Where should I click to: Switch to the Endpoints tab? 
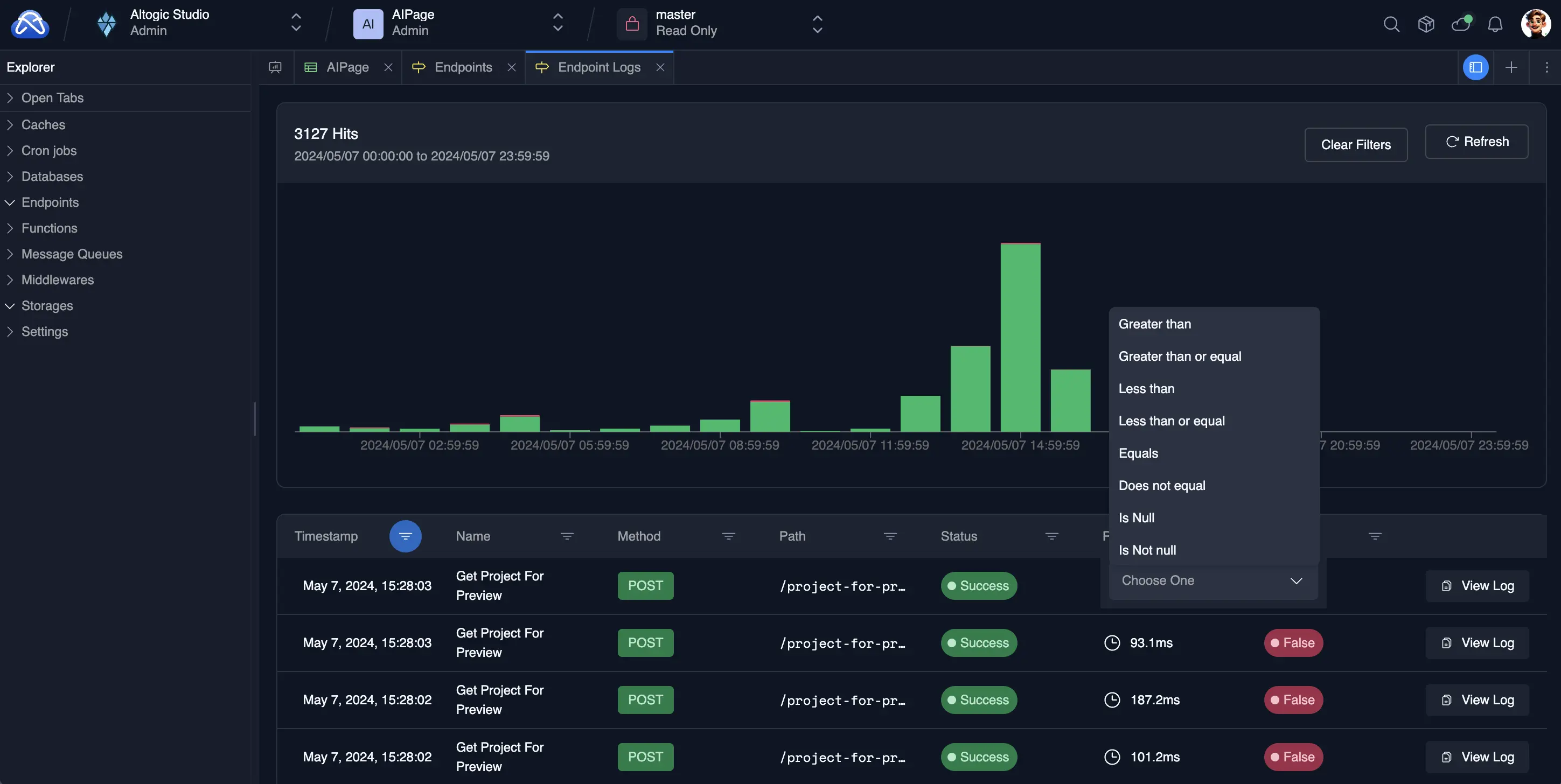(x=463, y=67)
